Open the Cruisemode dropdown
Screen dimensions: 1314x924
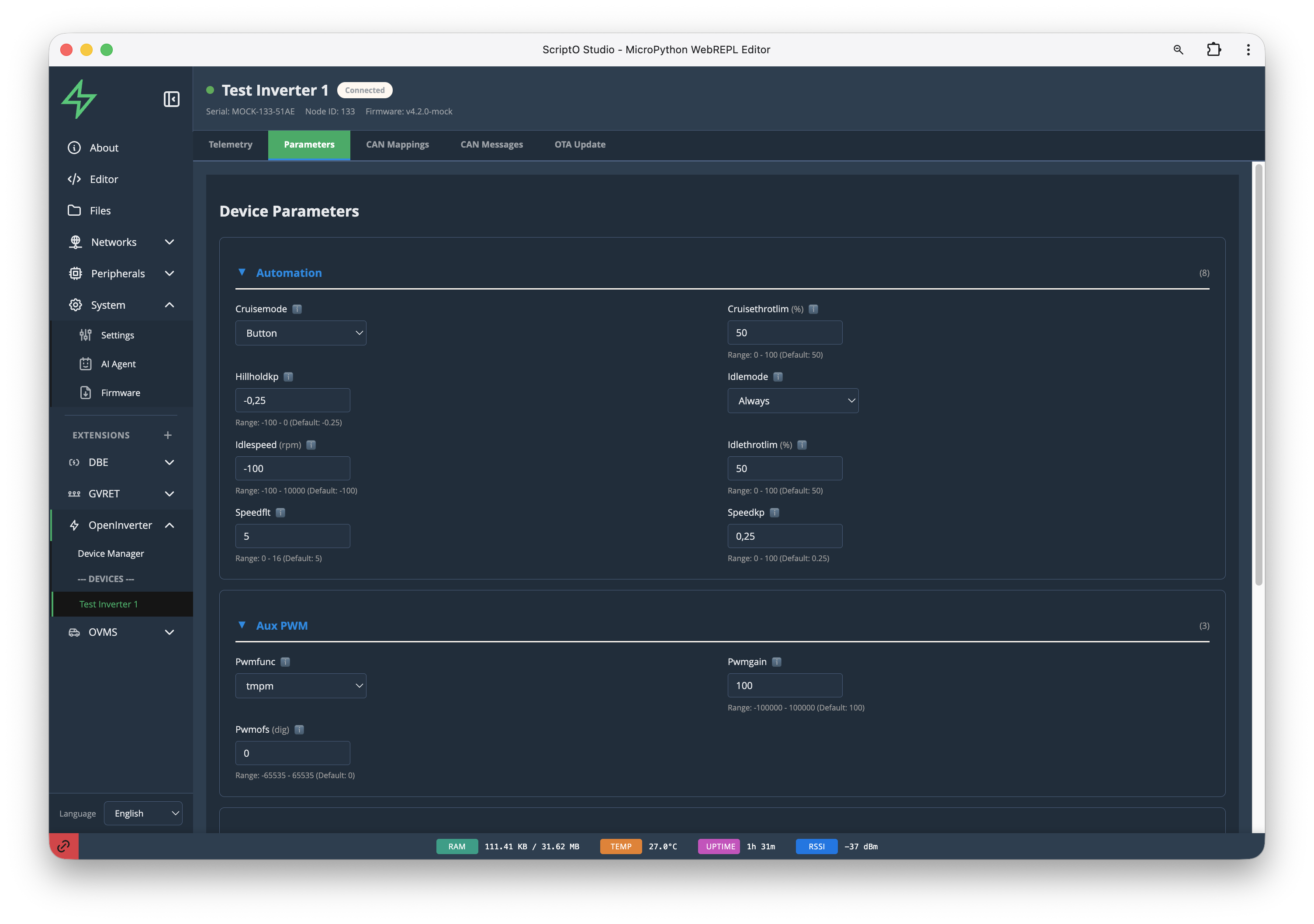[301, 333]
